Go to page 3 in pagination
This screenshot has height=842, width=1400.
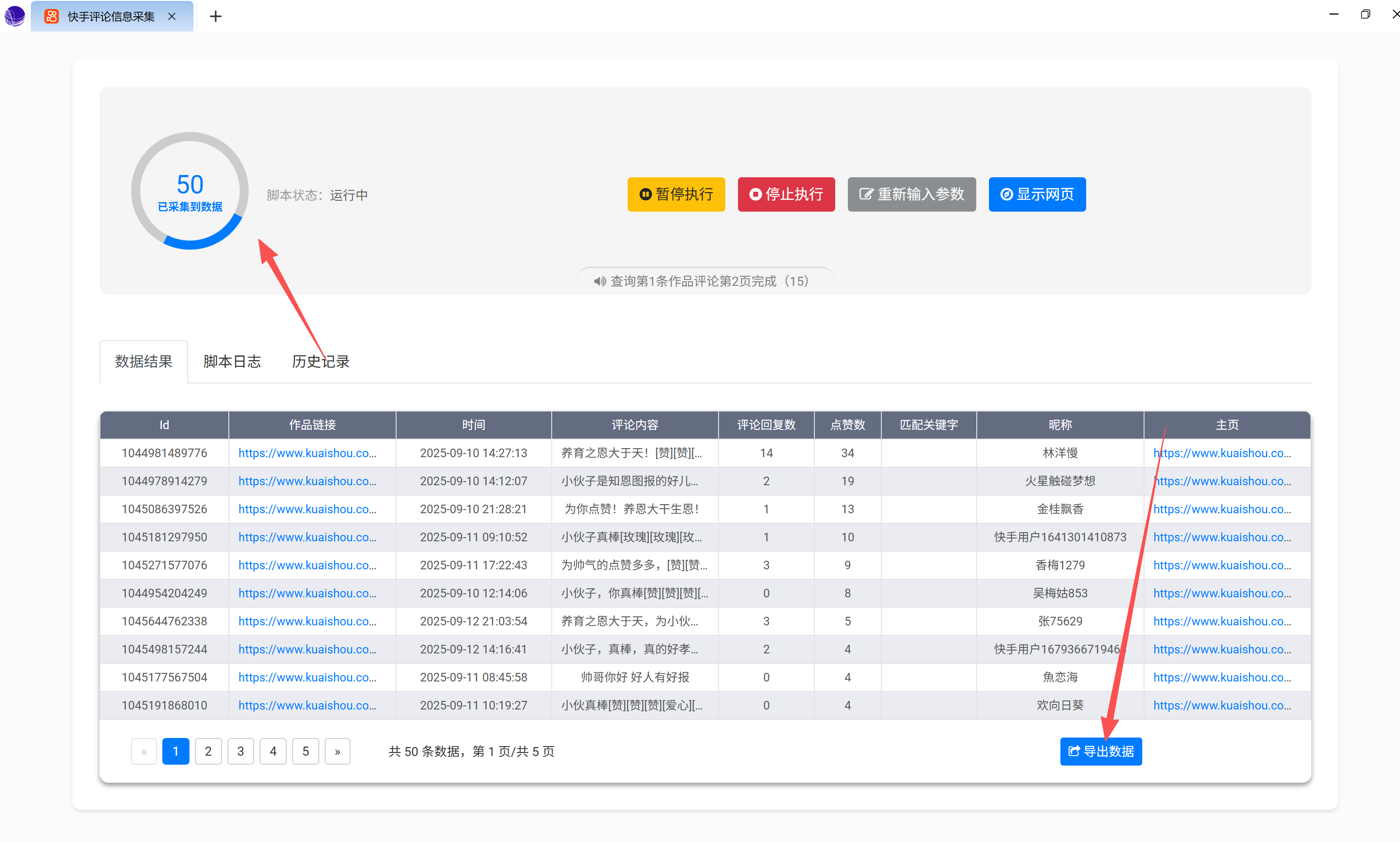(241, 751)
